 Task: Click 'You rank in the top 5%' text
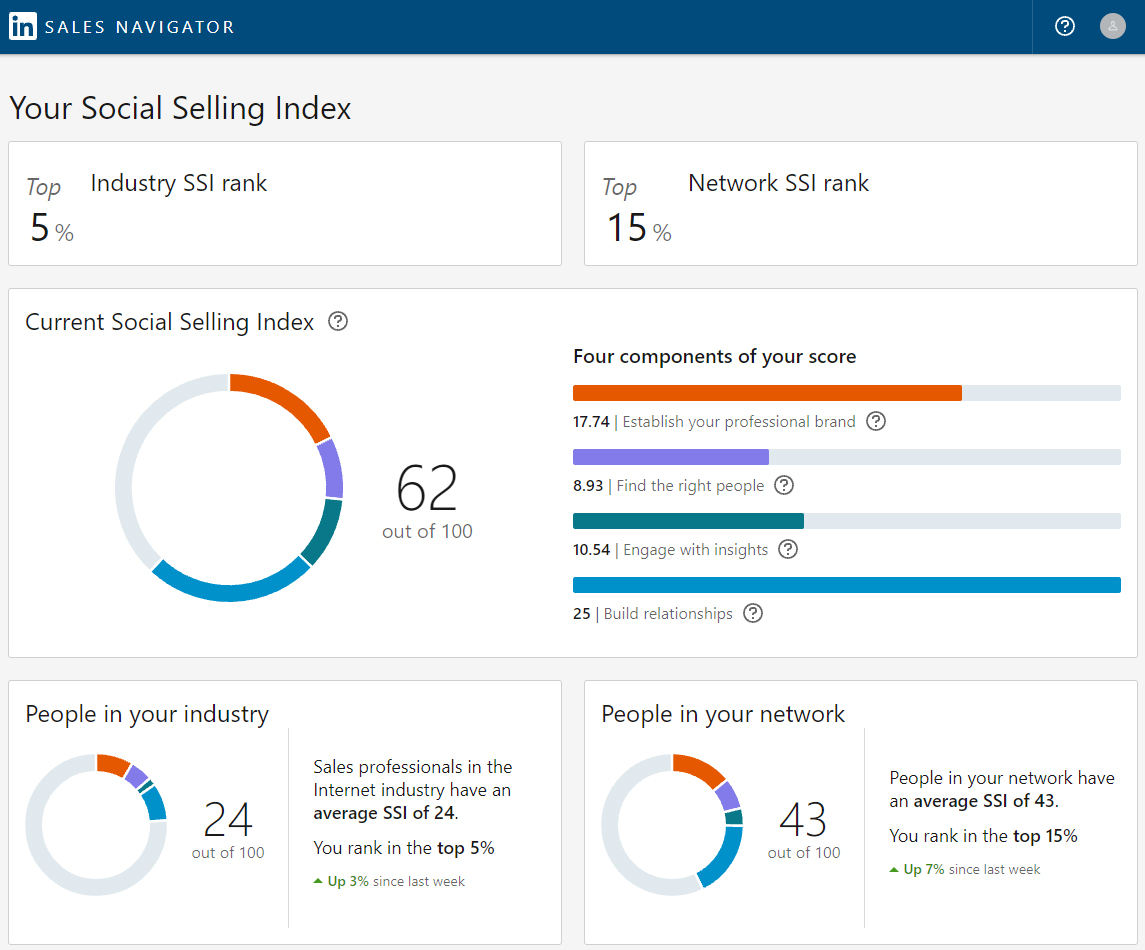404,848
